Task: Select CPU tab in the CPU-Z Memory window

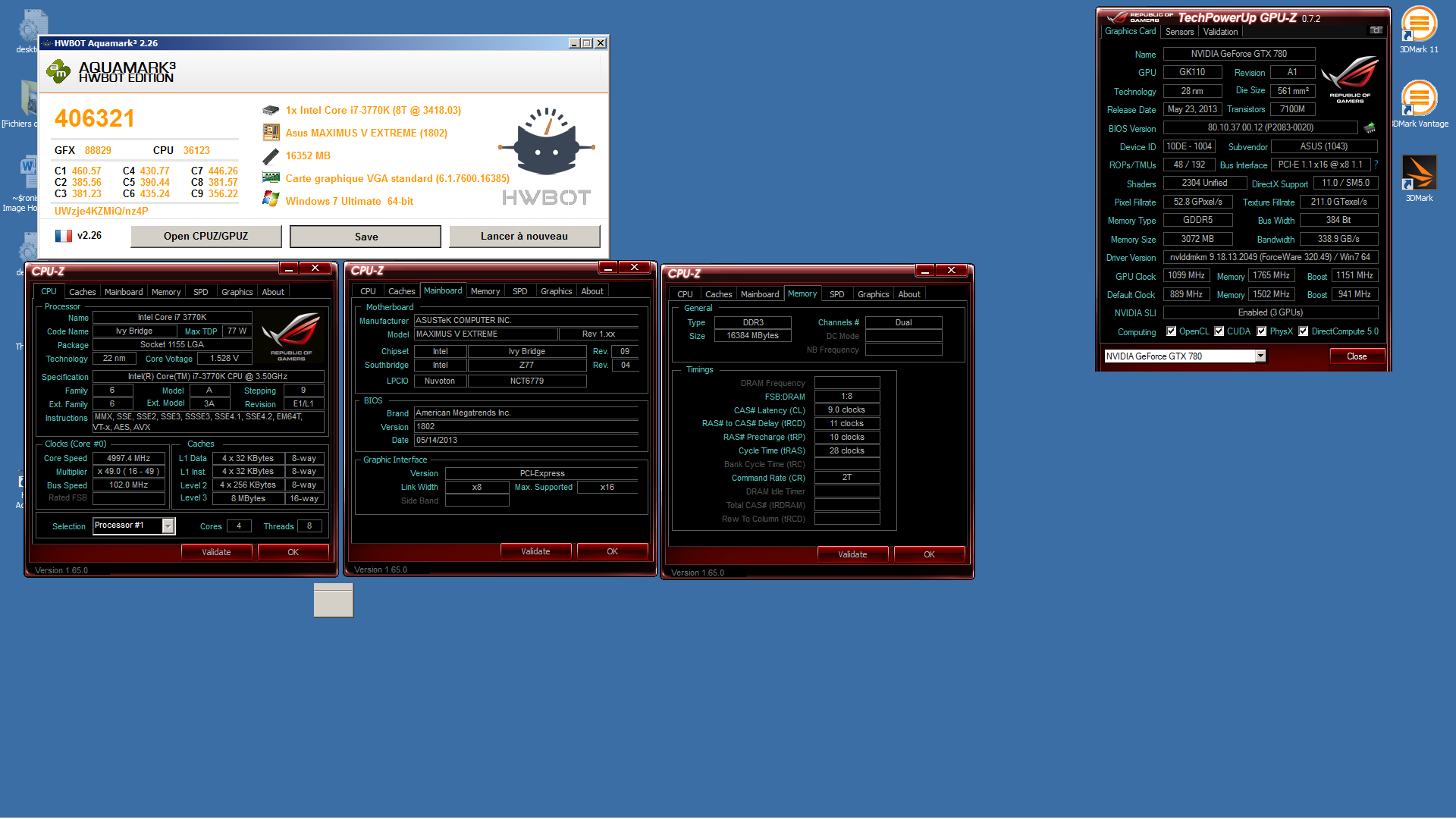Action: 685,294
